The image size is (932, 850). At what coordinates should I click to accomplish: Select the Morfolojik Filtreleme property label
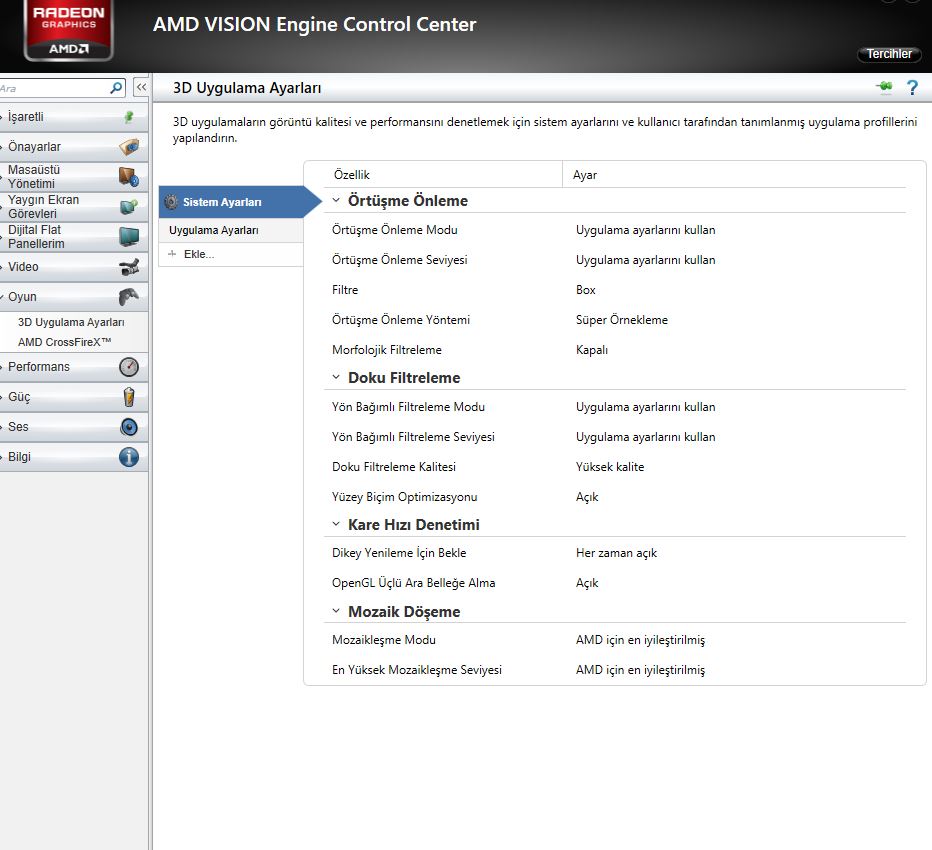(x=387, y=350)
